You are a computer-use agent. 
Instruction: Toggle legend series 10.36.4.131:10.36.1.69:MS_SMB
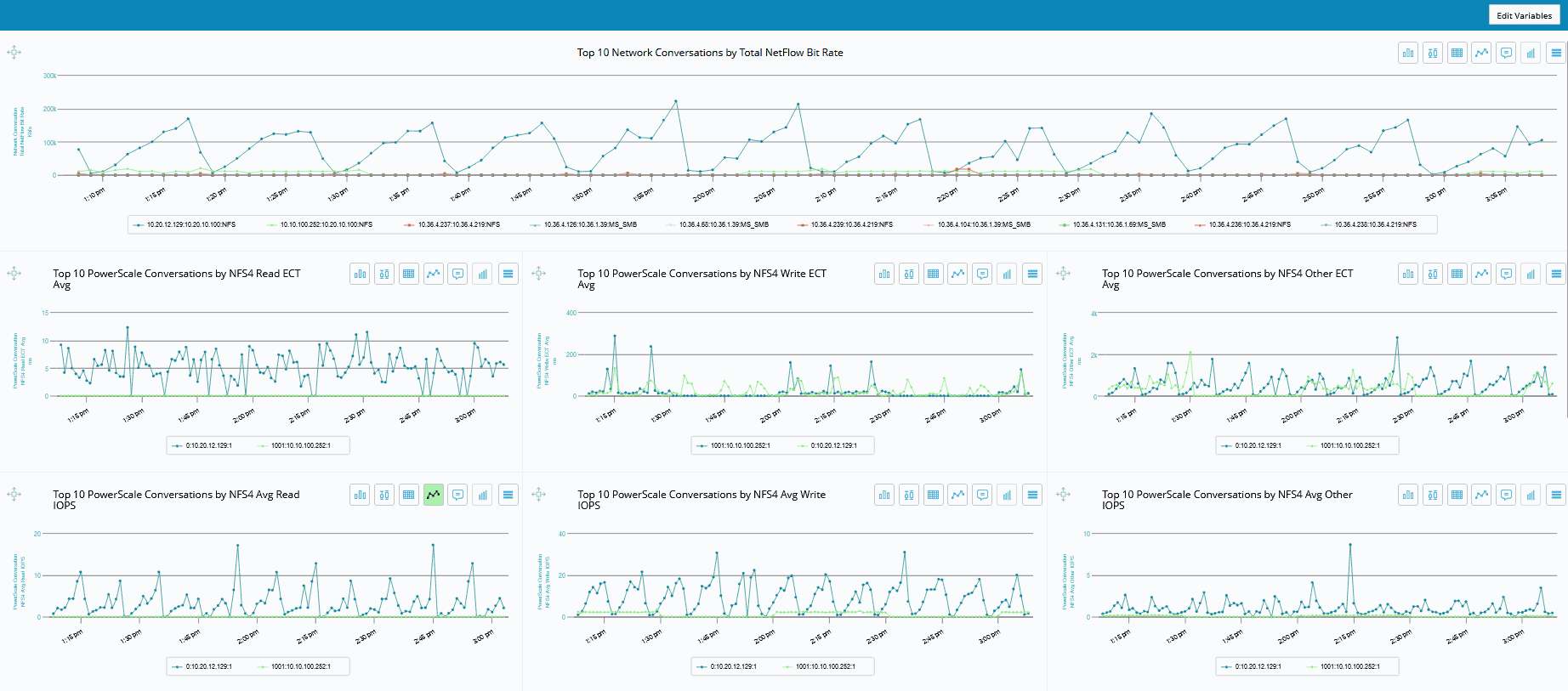(x=1113, y=224)
